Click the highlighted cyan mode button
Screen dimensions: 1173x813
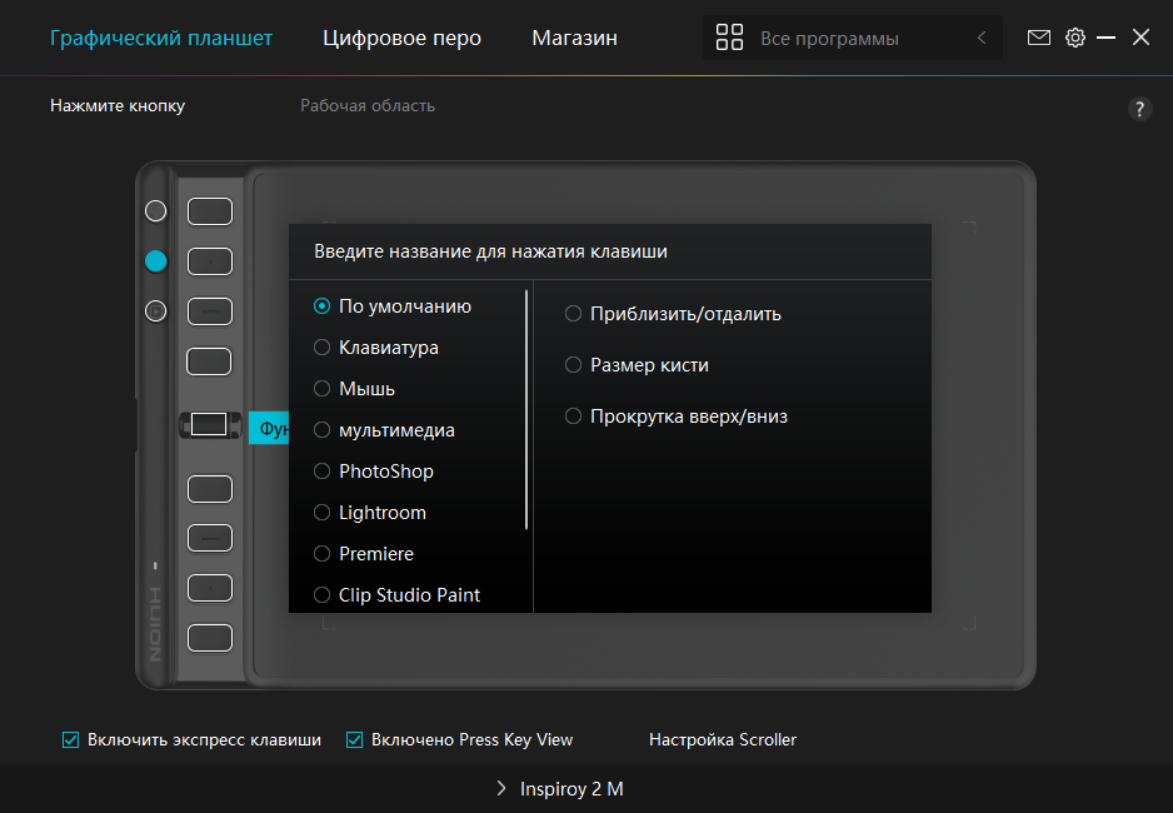(x=156, y=261)
